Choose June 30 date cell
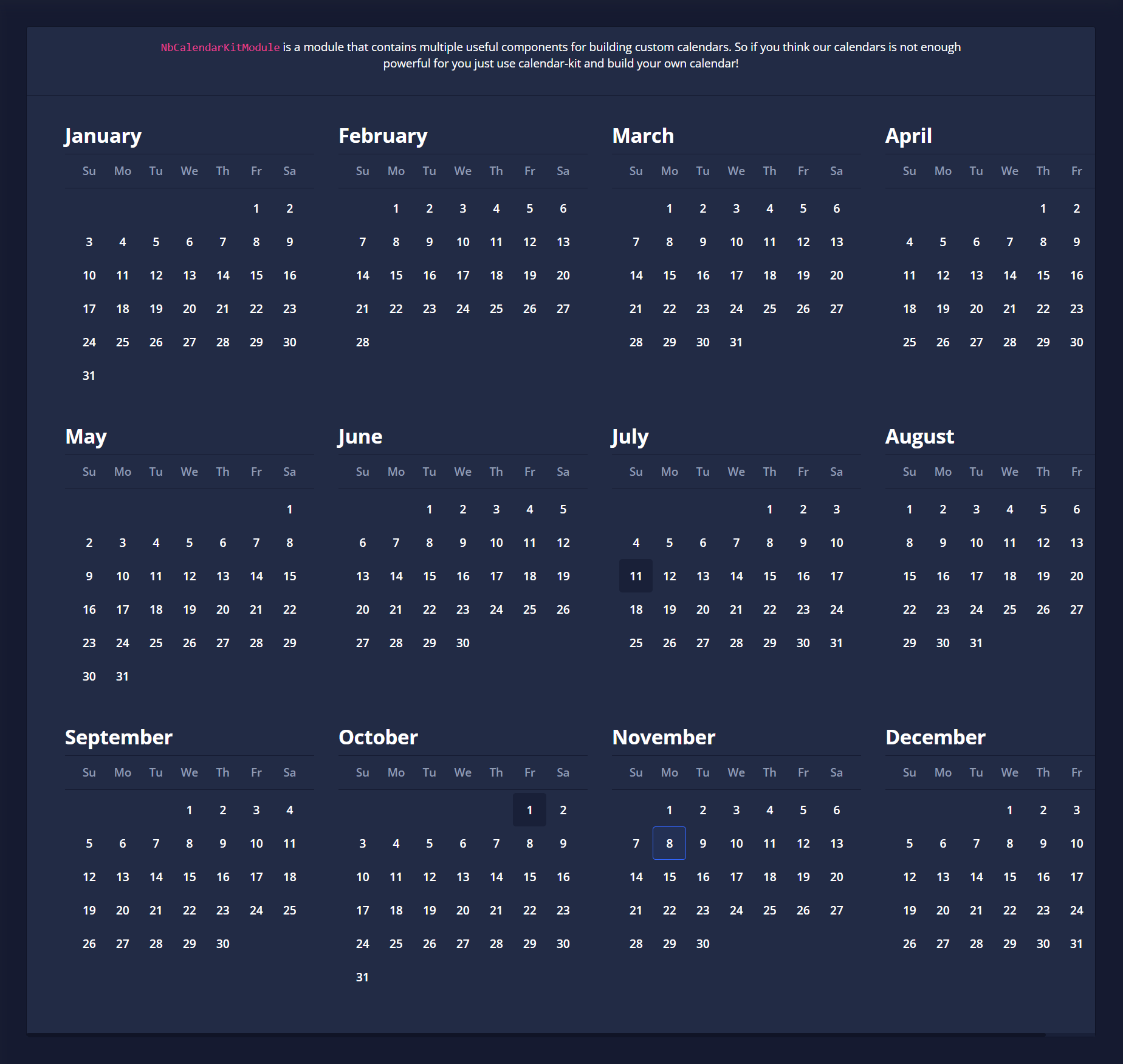Image resolution: width=1123 pixels, height=1064 pixels. click(462, 642)
